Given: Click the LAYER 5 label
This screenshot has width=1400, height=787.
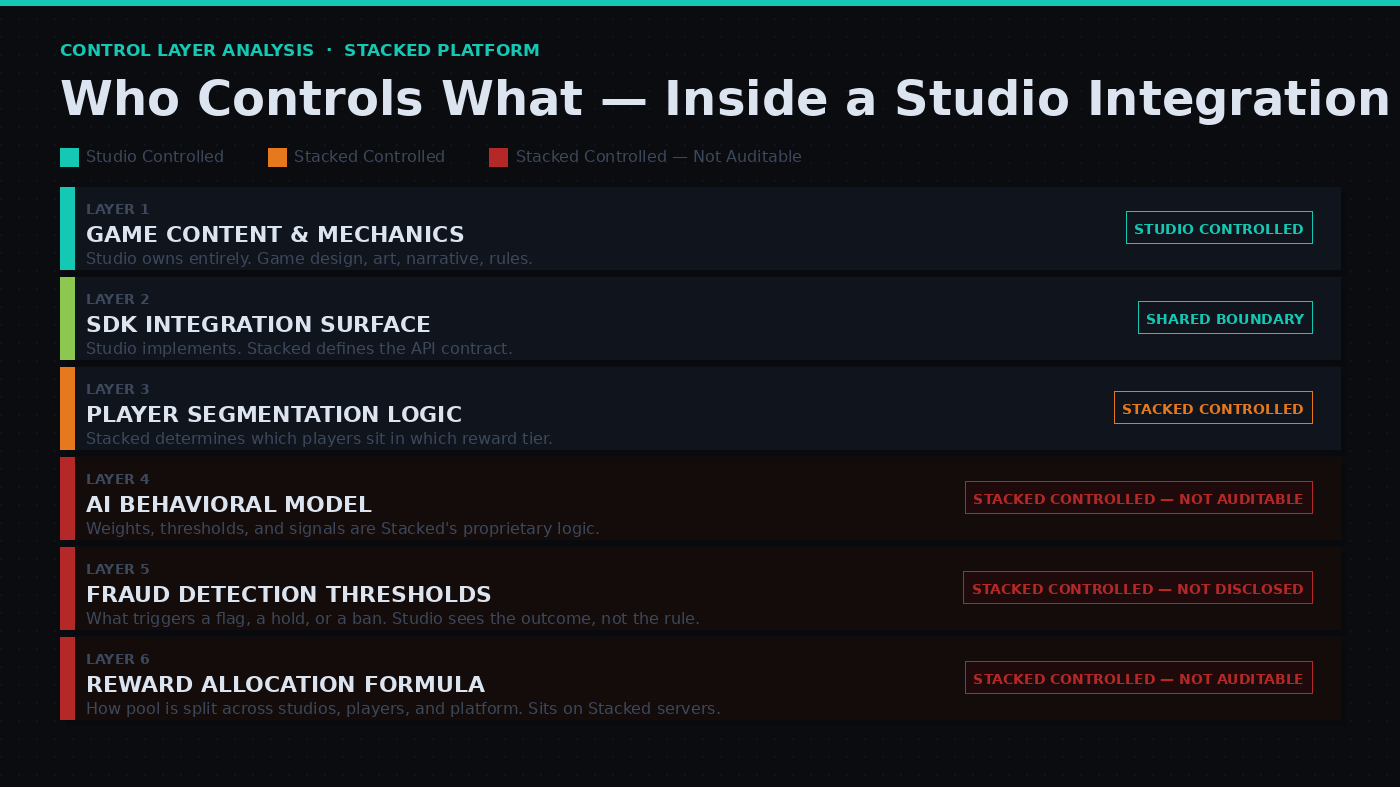Looking at the screenshot, I should [x=118, y=569].
